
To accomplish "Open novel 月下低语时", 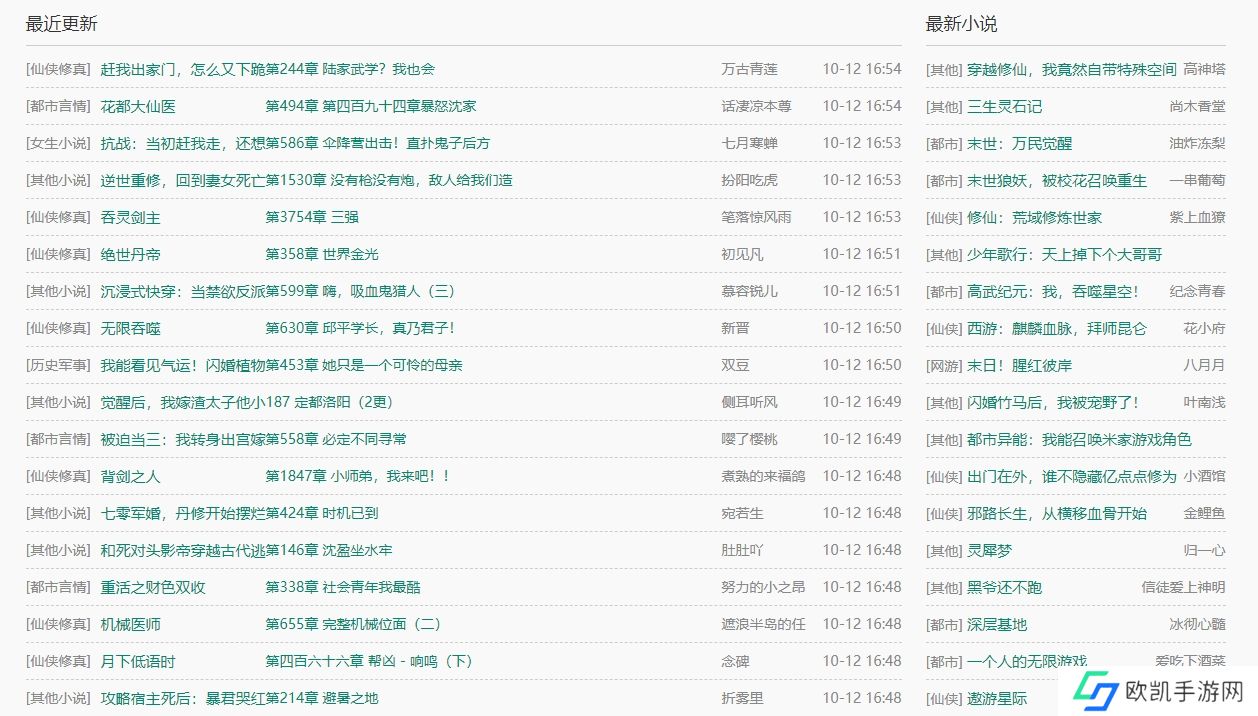I will pos(138,661).
